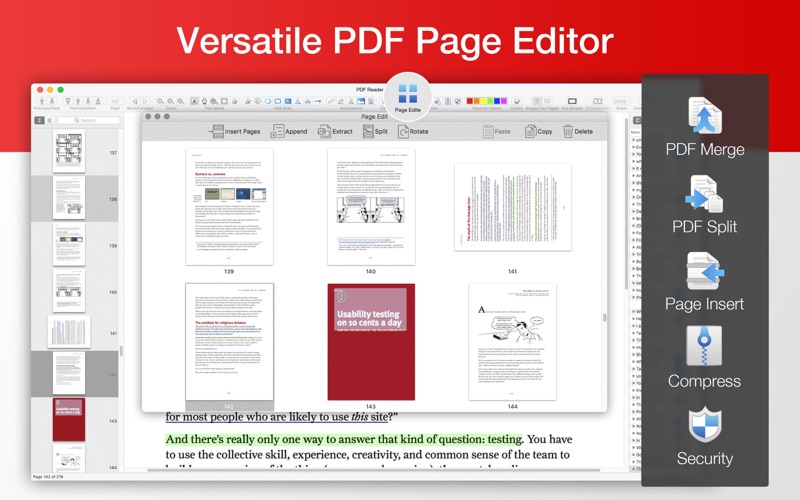800x500 pixels.
Task: Click the green highlighted sentence in document
Action: pos(344,439)
